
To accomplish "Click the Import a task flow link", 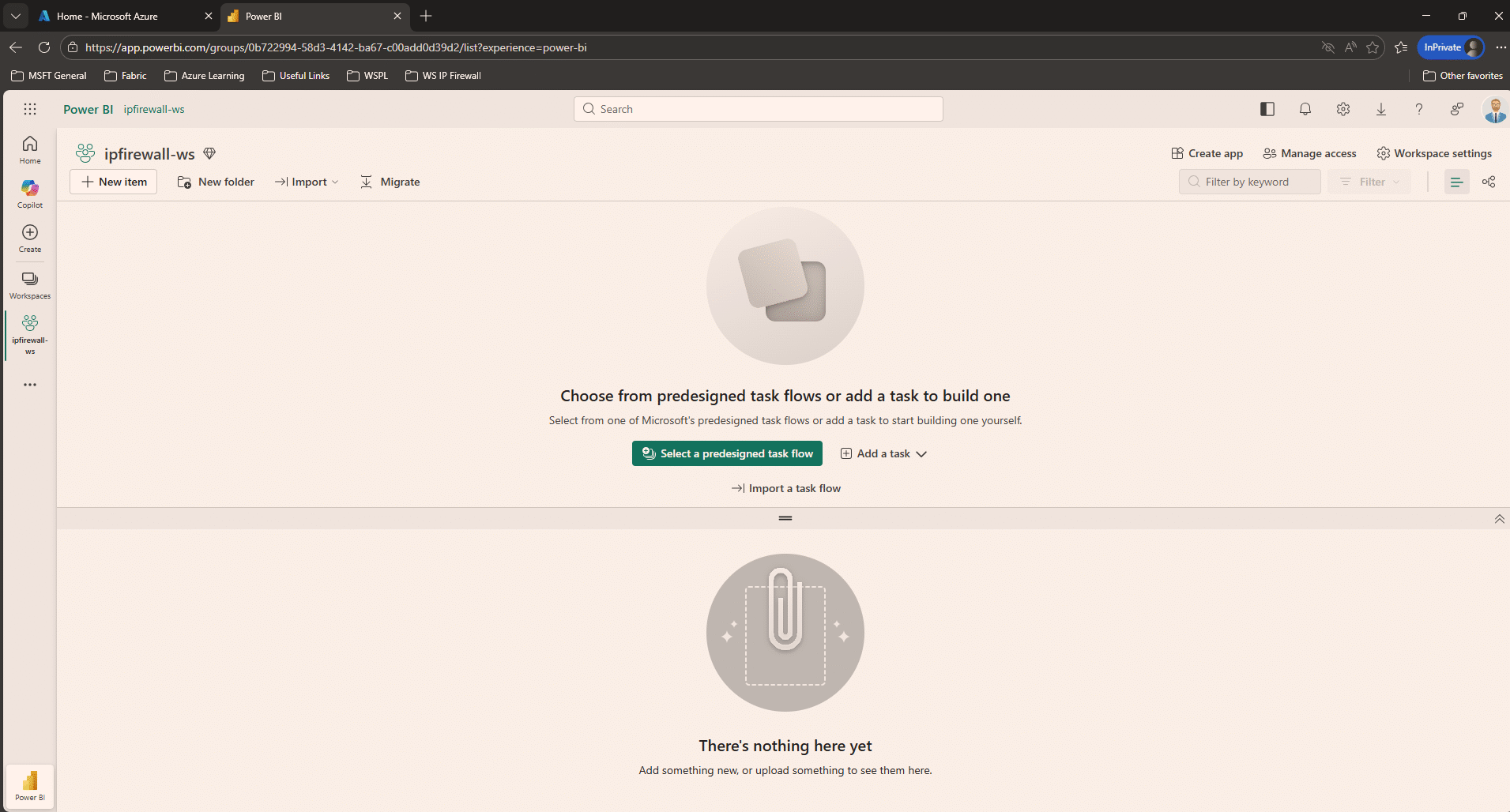I will (785, 488).
